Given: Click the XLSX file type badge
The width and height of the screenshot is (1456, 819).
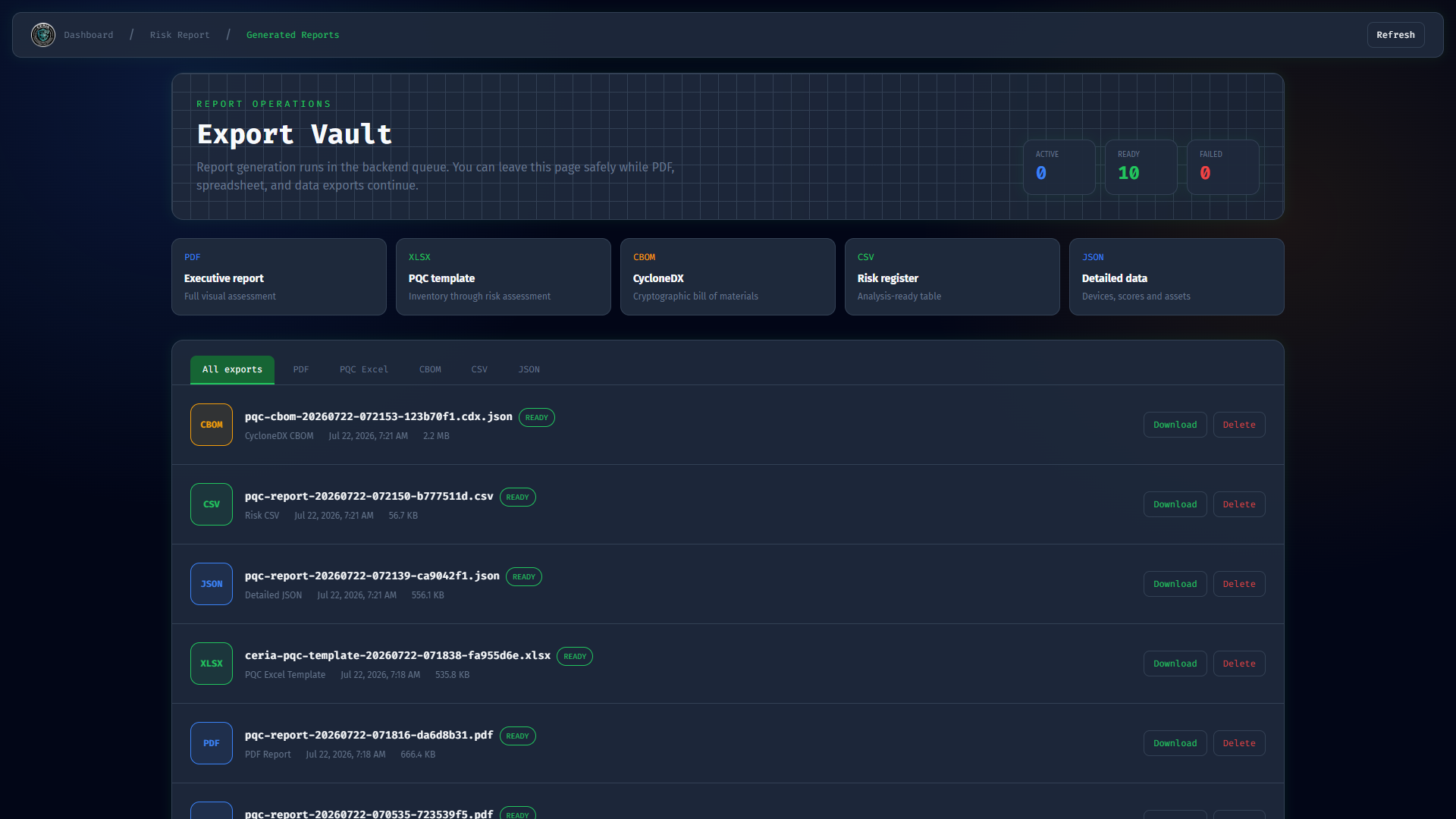Looking at the screenshot, I should pyautogui.click(x=212, y=664).
